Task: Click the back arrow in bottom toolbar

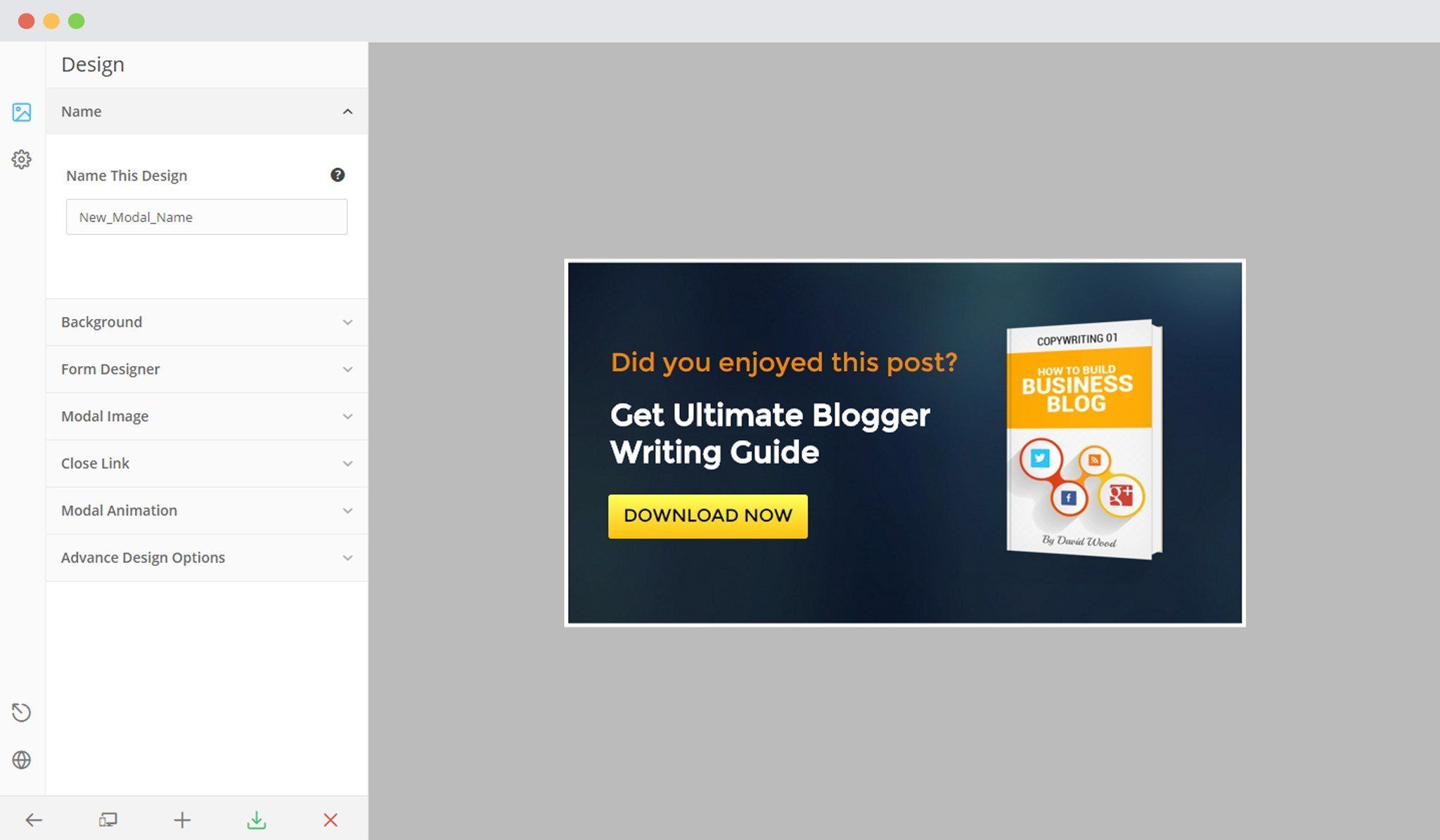Action: [x=34, y=820]
